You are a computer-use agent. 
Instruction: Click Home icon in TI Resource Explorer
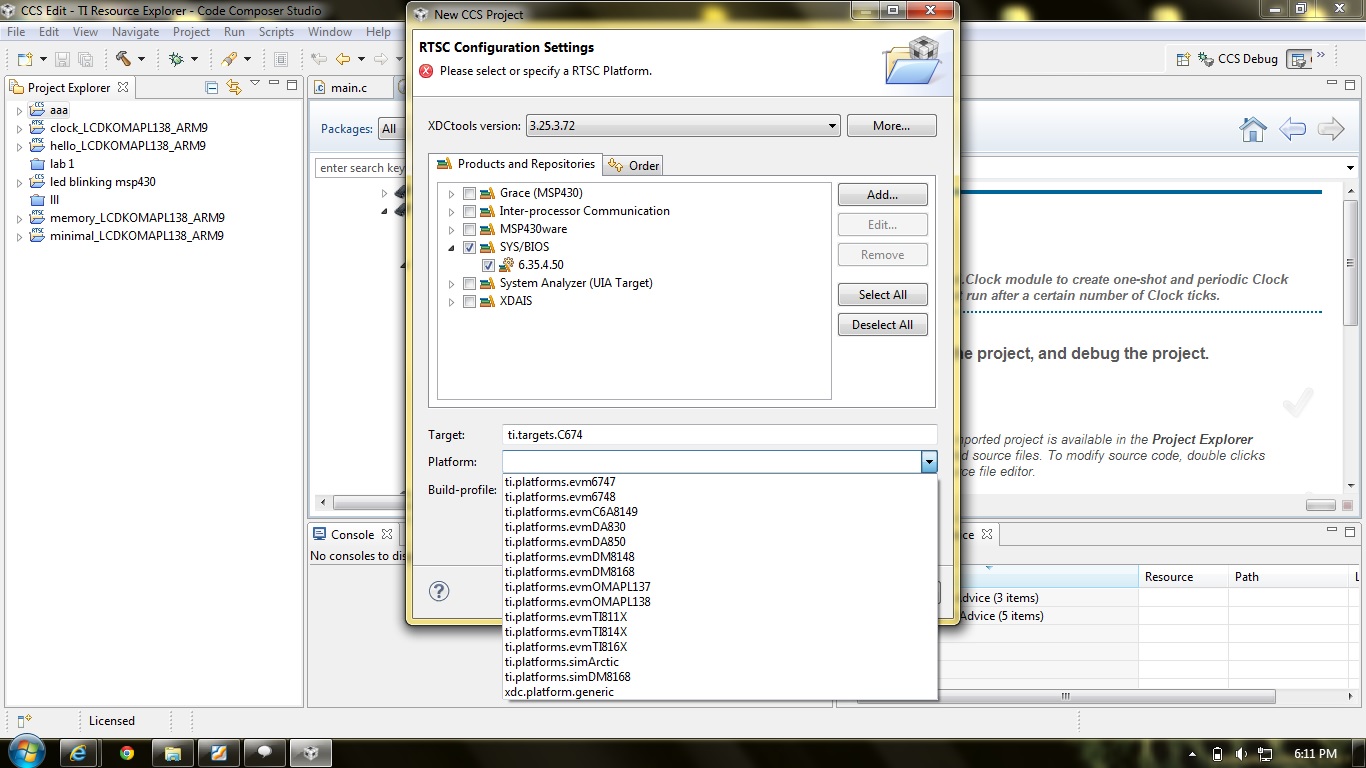pyautogui.click(x=1253, y=129)
